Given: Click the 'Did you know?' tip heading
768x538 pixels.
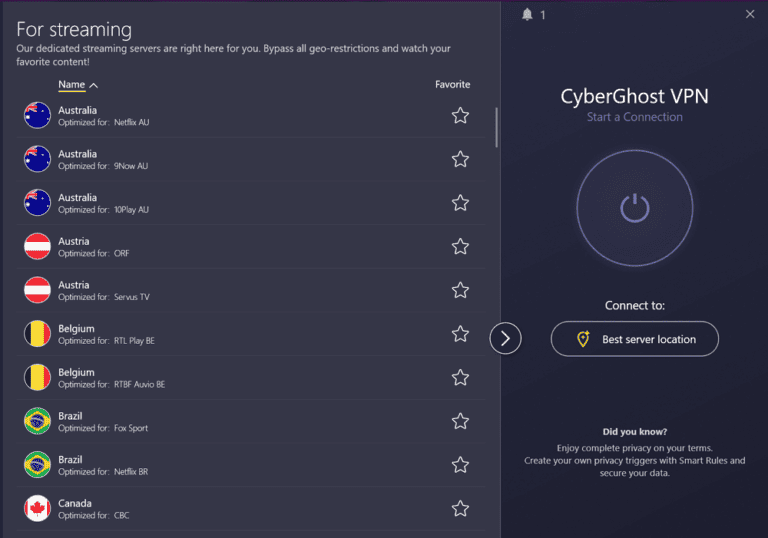Looking at the screenshot, I should point(635,432).
